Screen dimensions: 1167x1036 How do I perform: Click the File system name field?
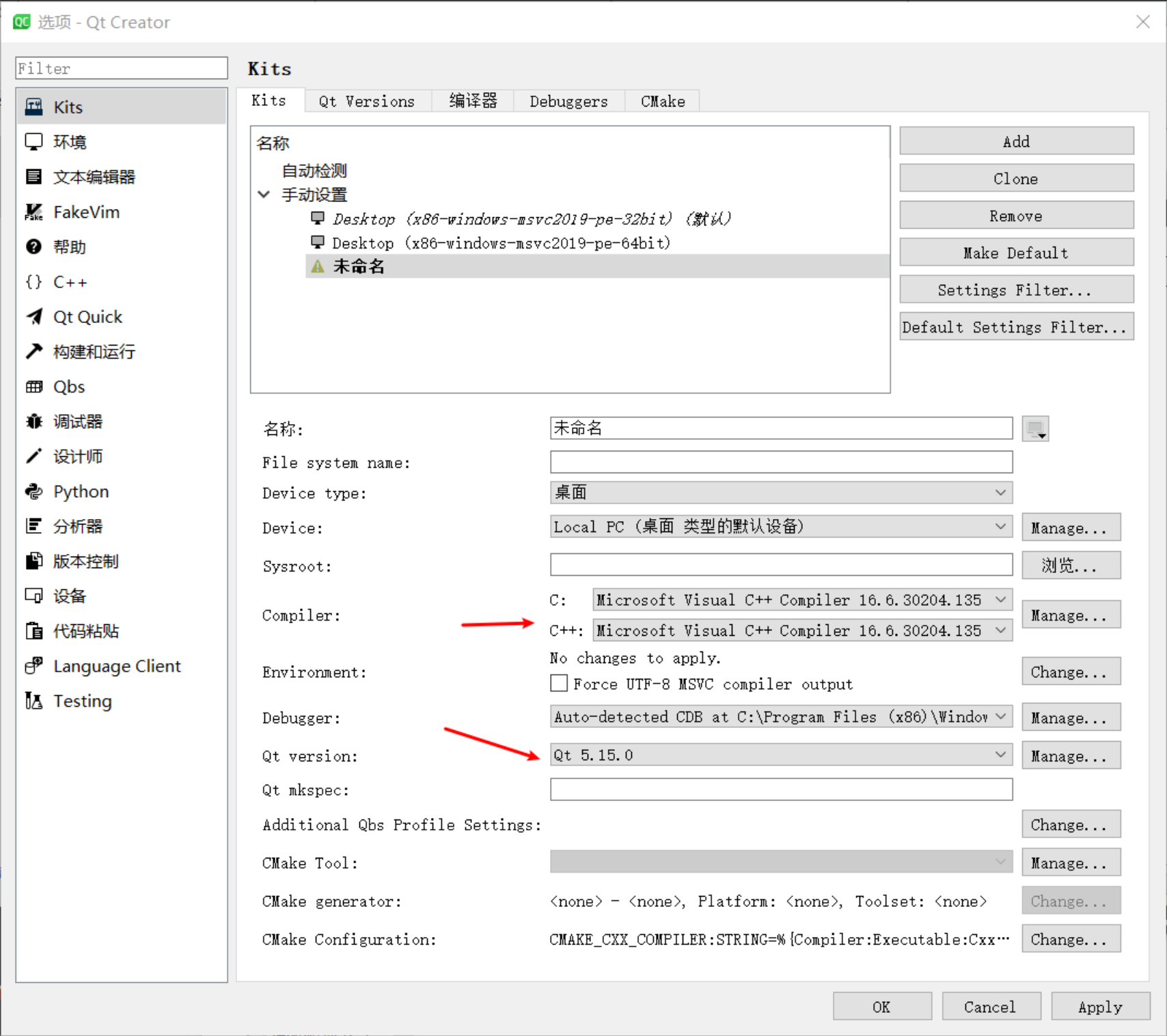781,462
